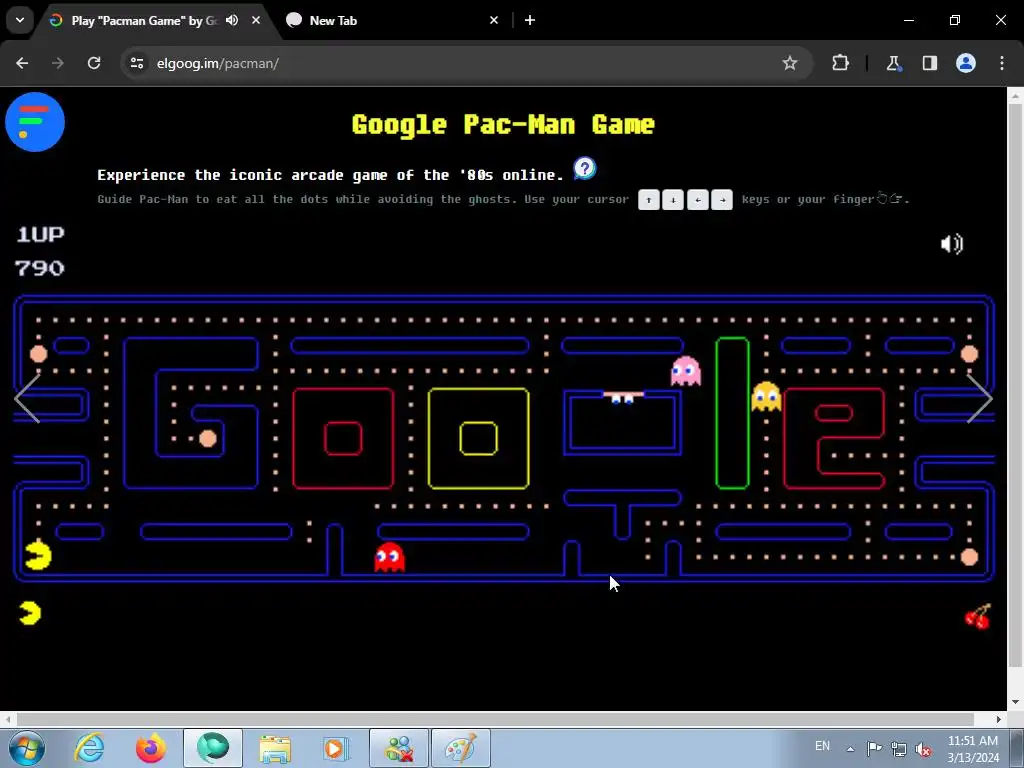The width and height of the screenshot is (1024, 768).
Task: Open the clock showing 11:51 AM
Action: 973,749
